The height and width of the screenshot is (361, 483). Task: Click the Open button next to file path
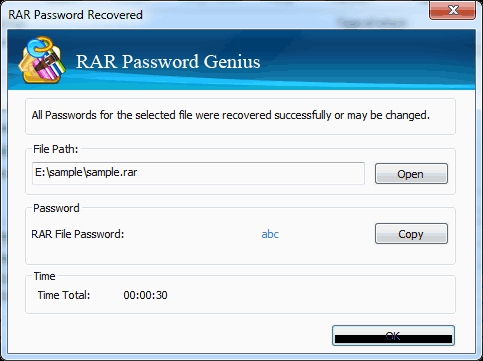411,173
